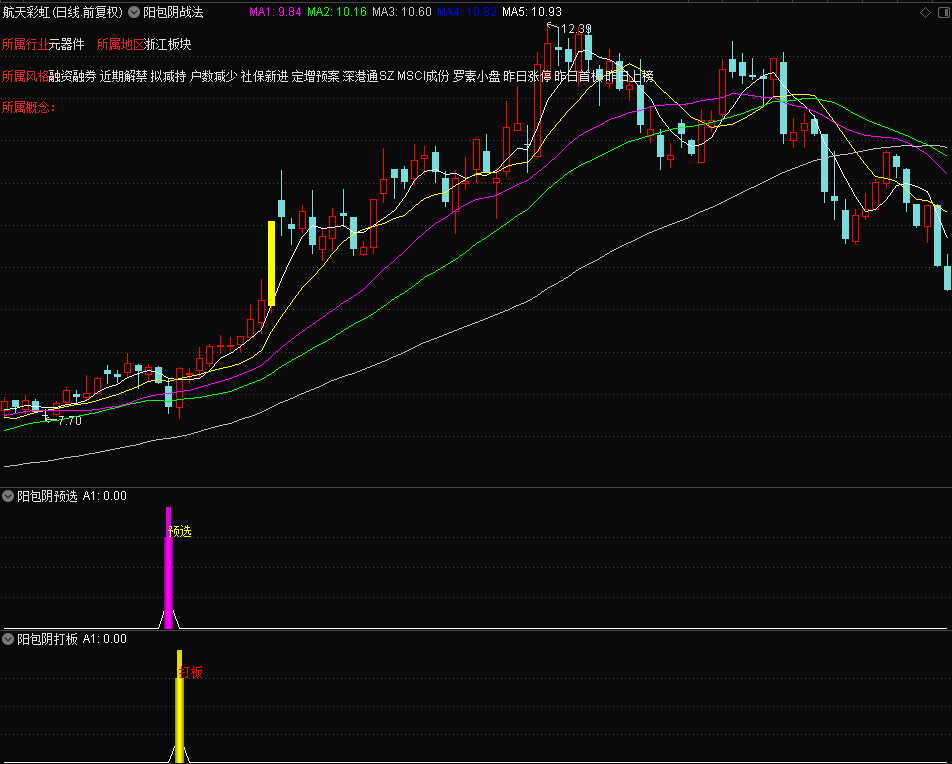Click the 所属行业 industry label
The height and width of the screenshot is (764, 952).
click(25, 44)
